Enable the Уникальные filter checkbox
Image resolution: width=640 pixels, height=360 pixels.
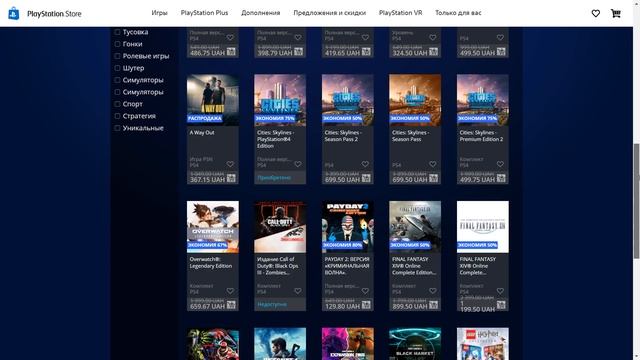click(x=118, y=128)
